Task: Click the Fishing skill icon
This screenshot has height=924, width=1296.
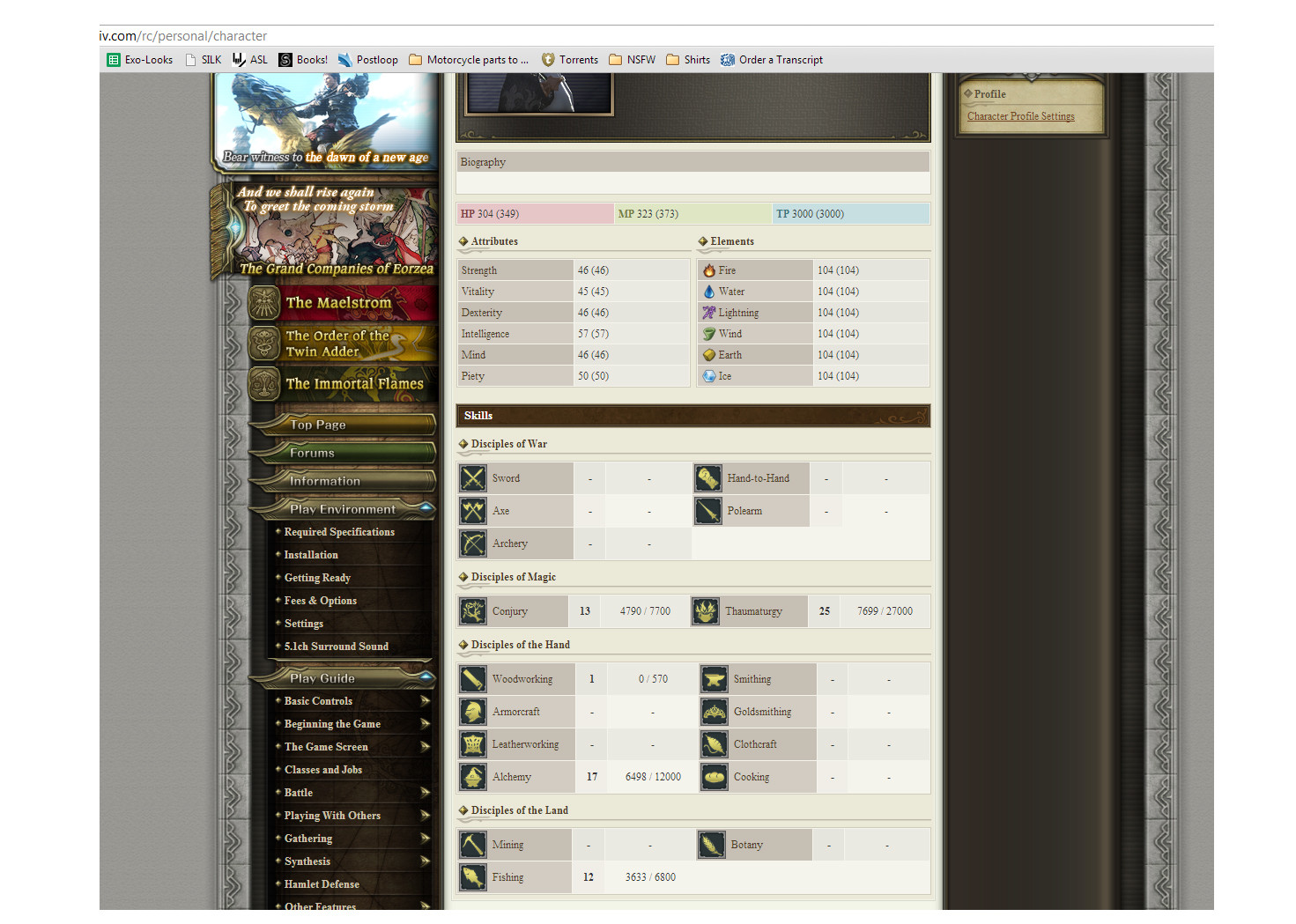Action: coord(473,877)
